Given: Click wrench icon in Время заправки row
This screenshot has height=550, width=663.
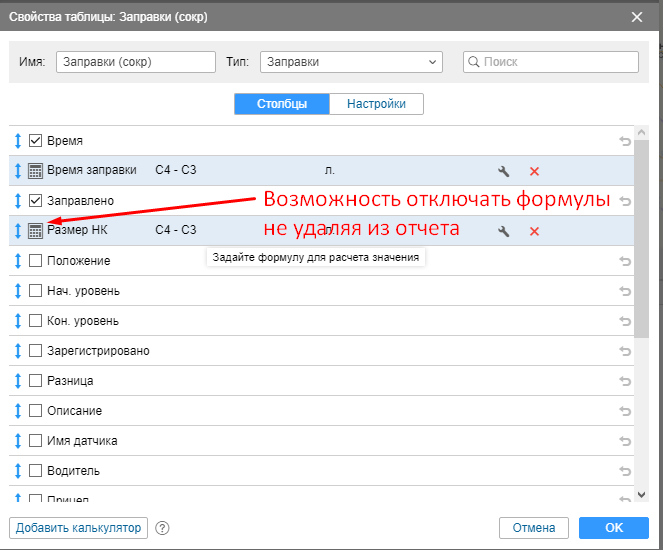Looking at the screenshot, I should [504, 171].
